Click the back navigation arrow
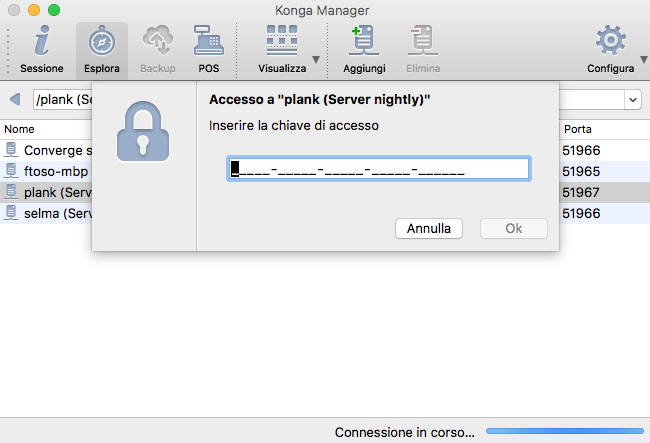 tap(15, 100)
